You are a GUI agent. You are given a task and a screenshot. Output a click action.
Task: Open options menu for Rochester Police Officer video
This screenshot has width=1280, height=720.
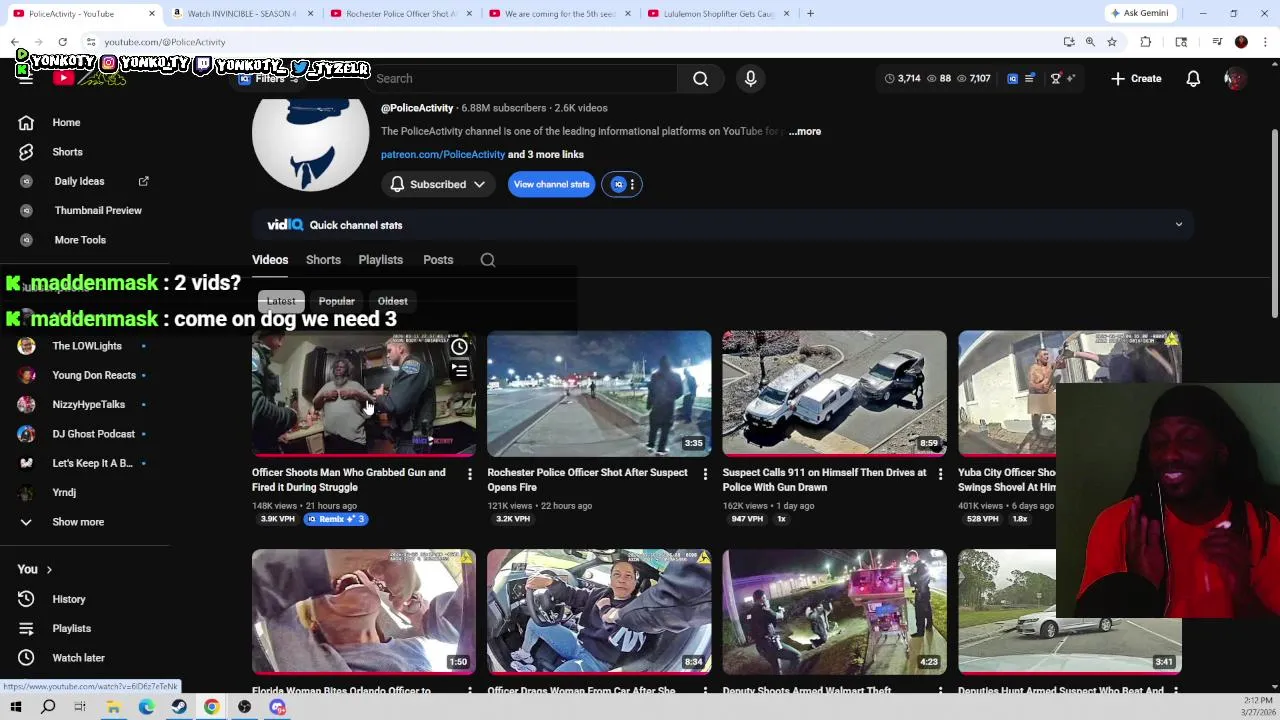point(705,474)
